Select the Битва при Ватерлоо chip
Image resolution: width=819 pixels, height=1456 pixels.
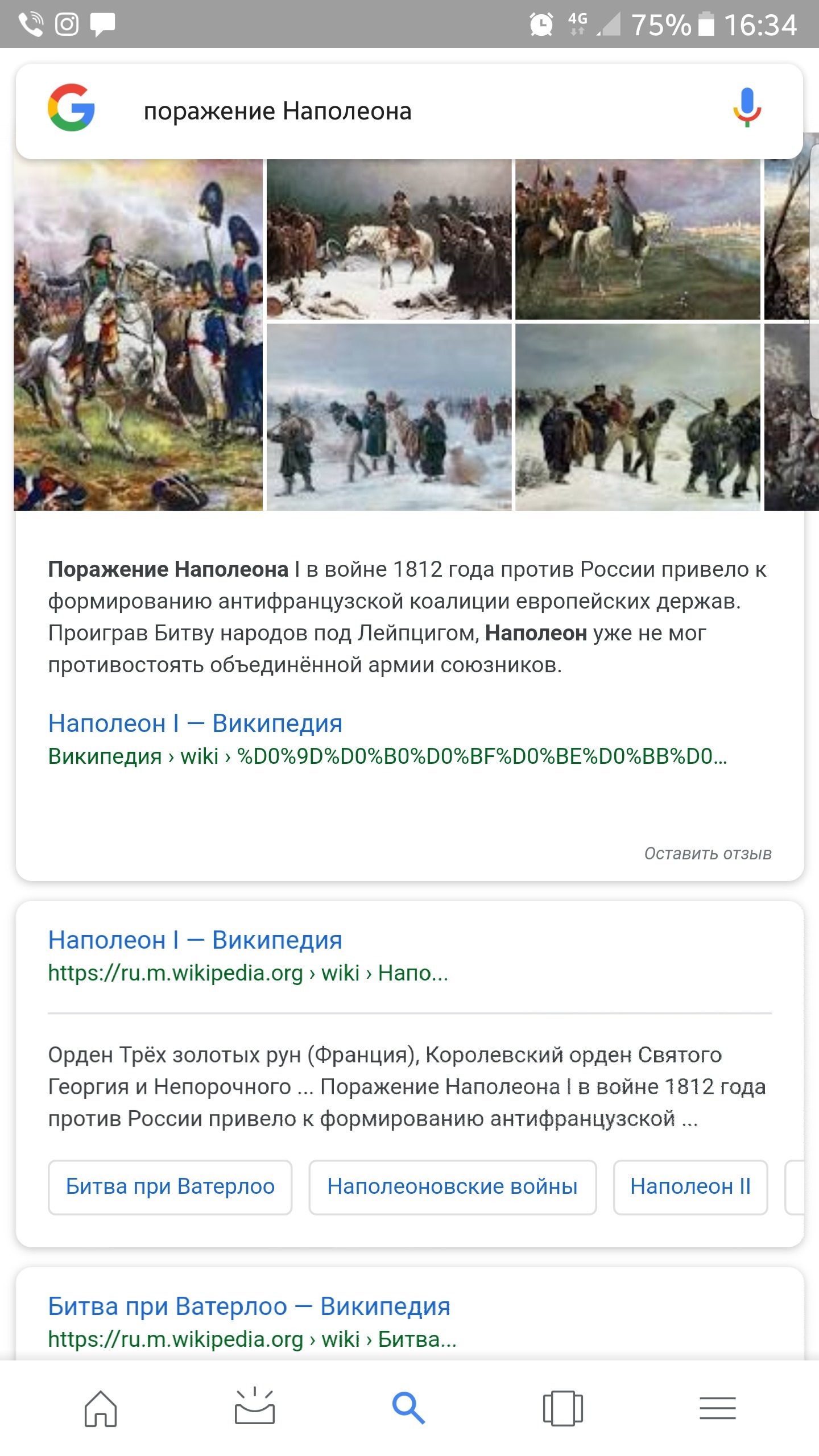pos(170,1187)
